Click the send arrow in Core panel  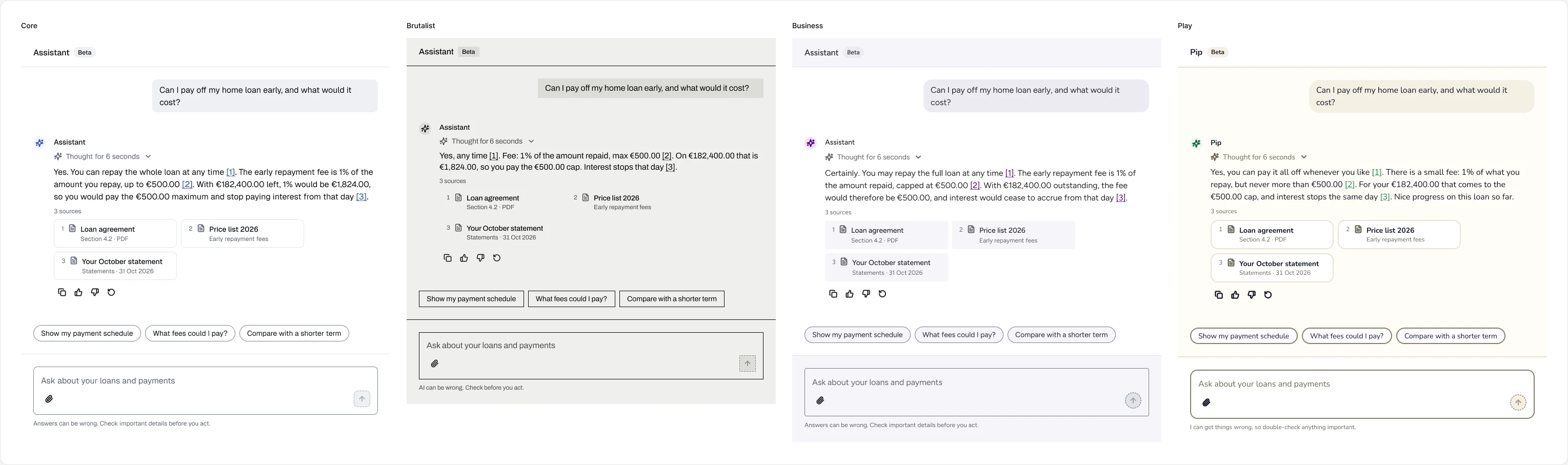[x=361, y=399]
